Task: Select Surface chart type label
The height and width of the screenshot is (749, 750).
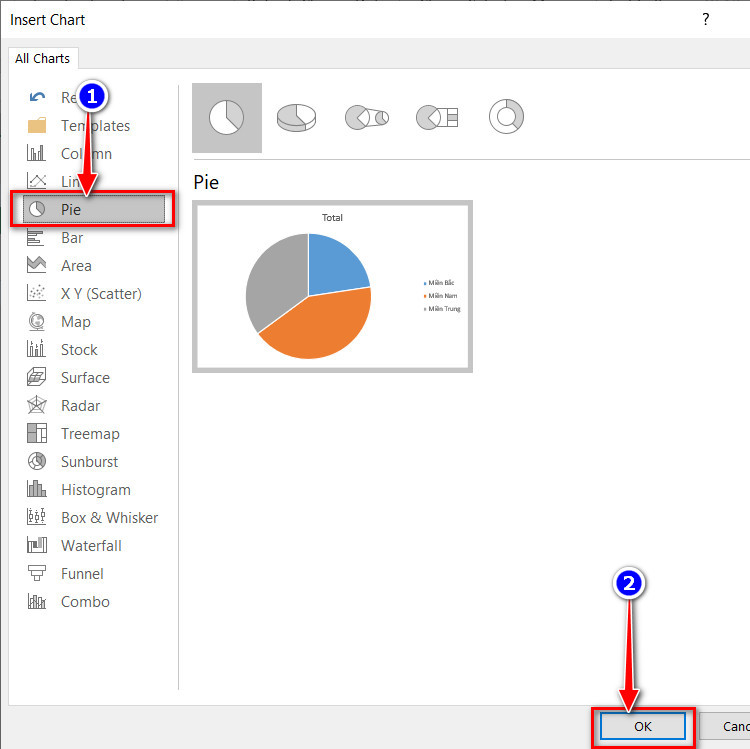Action: click(86, 378)
